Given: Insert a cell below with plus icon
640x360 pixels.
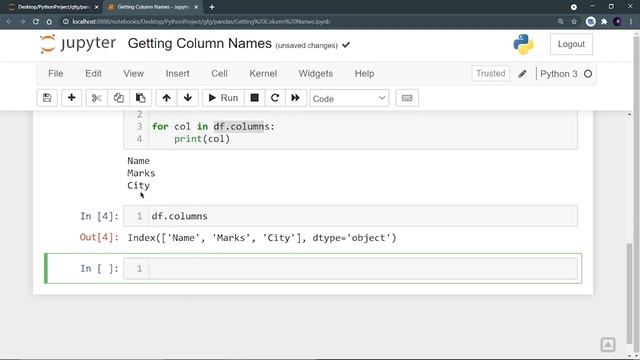Looking at the screenshot, I should (71, 98).
